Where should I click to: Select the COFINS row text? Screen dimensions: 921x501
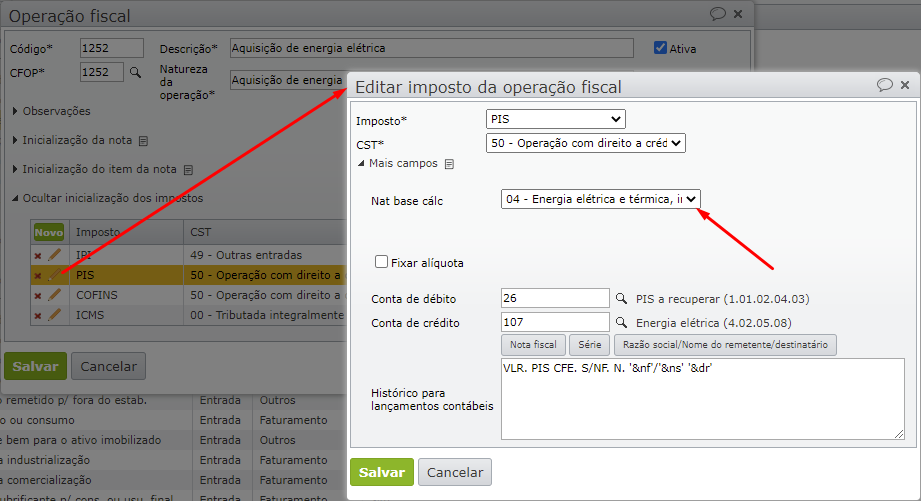coord(97,295)
